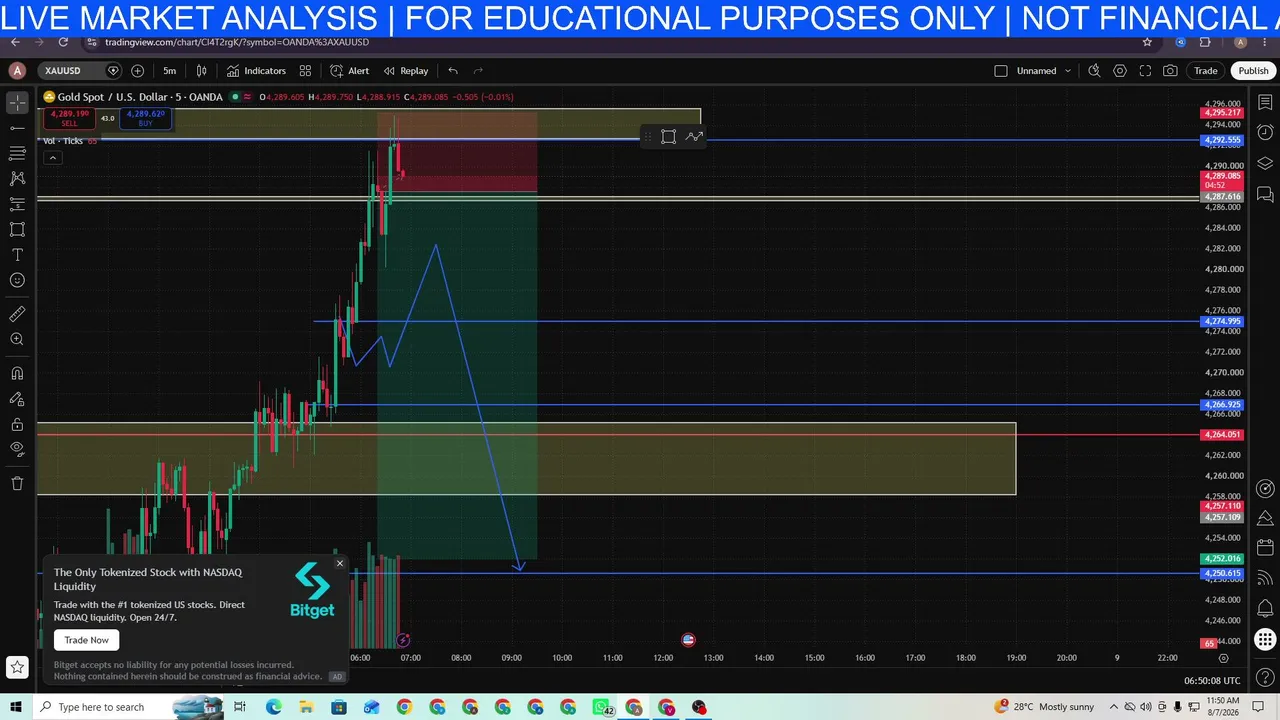Open favorites star toolbar at bottom left
The height and width of the screenshot is (720, 1280).
coord(17,667)
